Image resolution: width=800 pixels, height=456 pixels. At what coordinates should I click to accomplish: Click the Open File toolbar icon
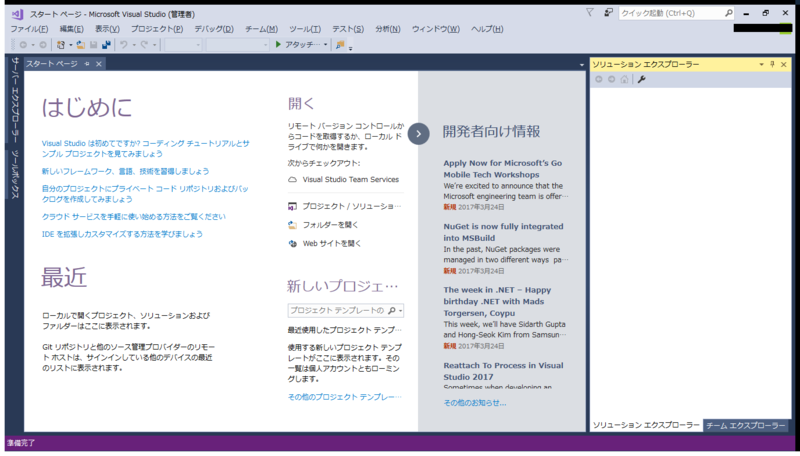[x=80, y=45]
